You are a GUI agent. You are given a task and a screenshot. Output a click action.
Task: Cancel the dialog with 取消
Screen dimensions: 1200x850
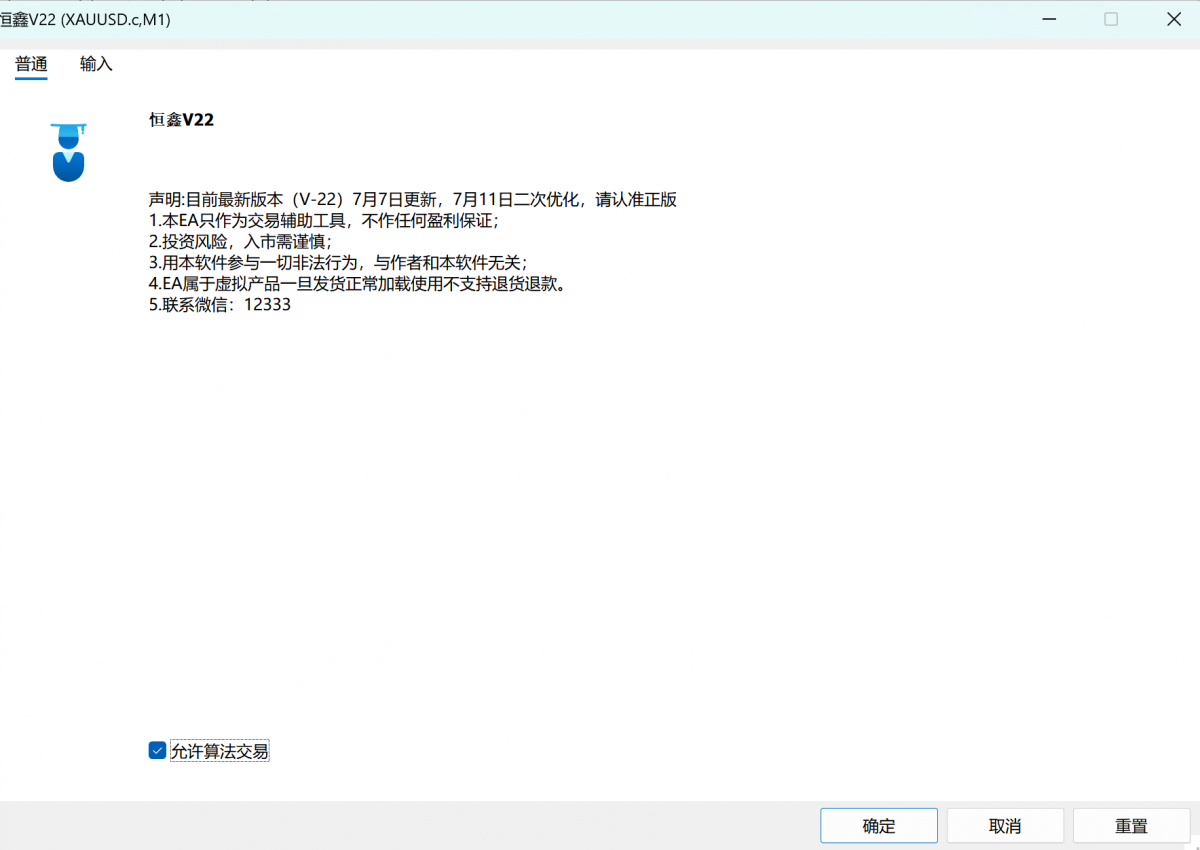[x=1005, y=826]
